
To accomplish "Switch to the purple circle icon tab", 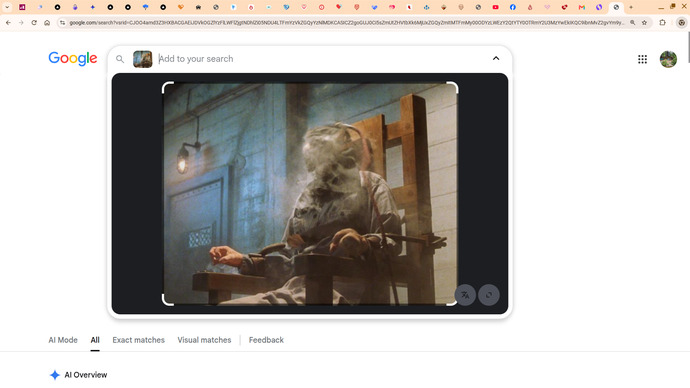I will [599, 7].
